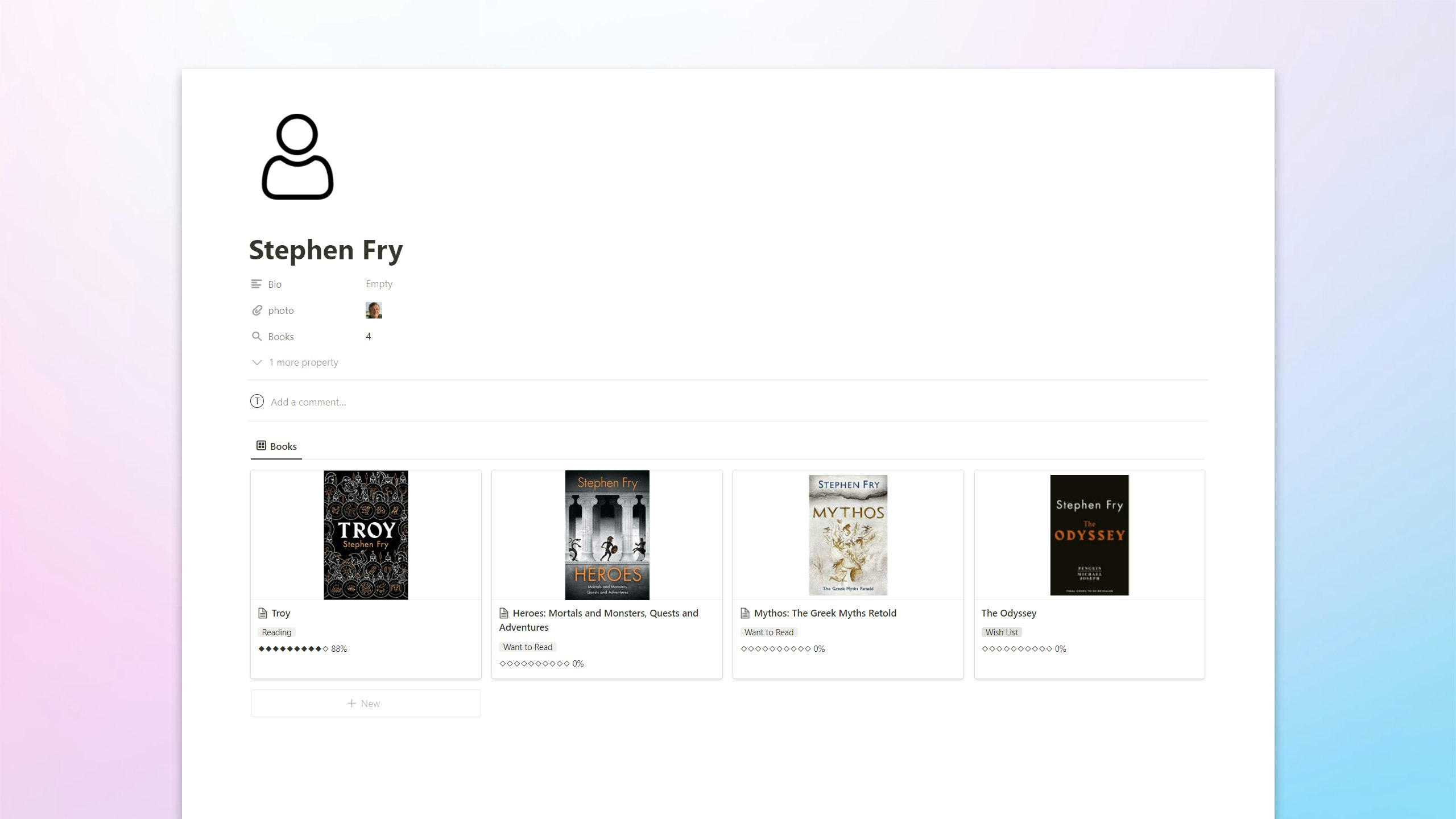Screen dimensions: 1456x819
Task: Click the Reading status tag on Troy
Action: point(276,632)
